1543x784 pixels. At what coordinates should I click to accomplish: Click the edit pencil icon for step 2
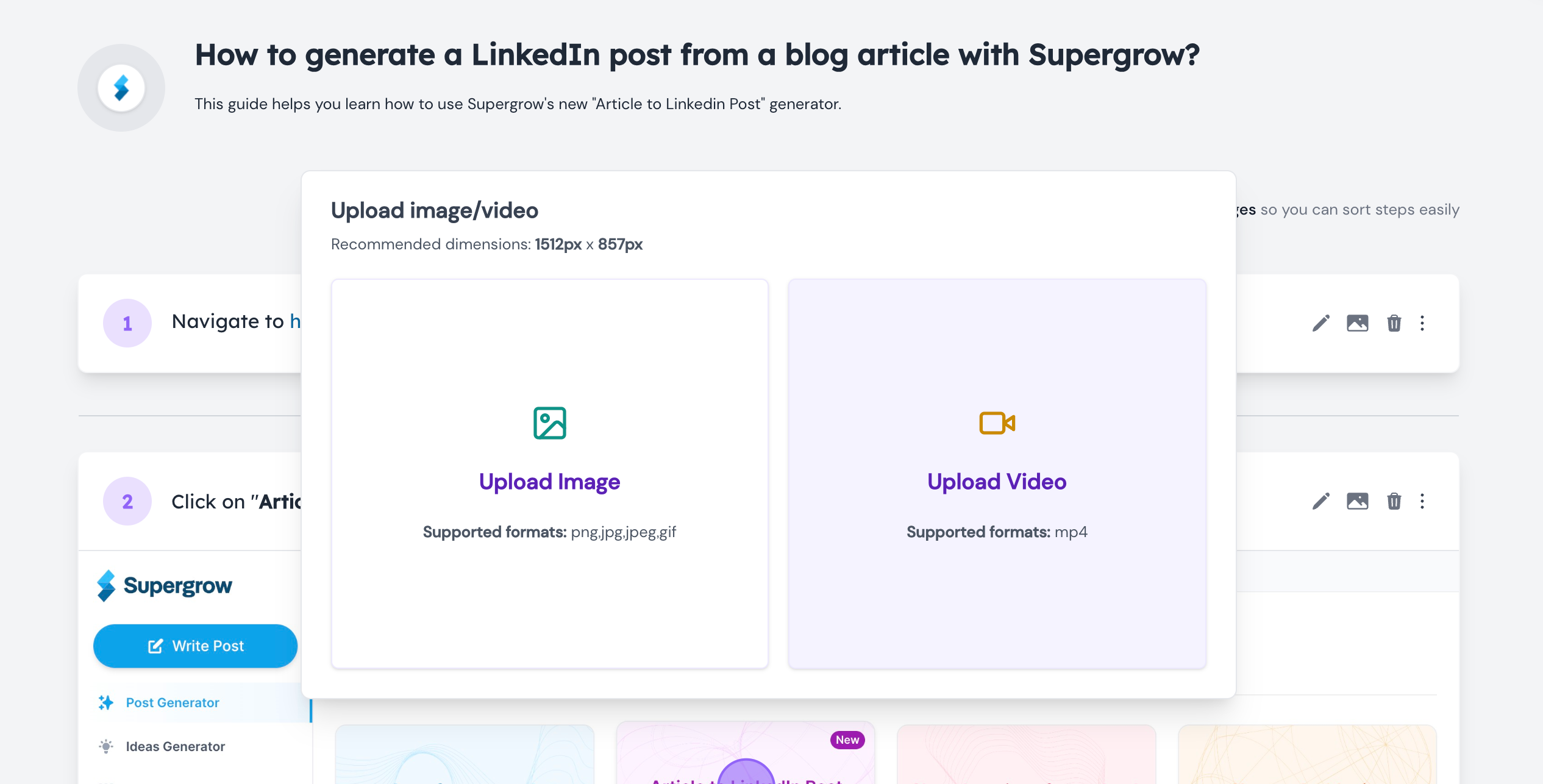click(x=1321, y=501)
